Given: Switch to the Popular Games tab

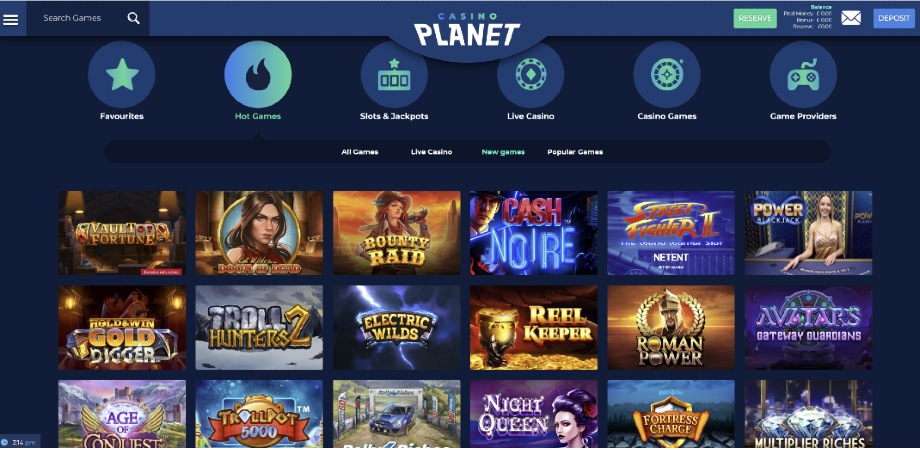Looking at the screenshot, I should [x=575, y=152].
